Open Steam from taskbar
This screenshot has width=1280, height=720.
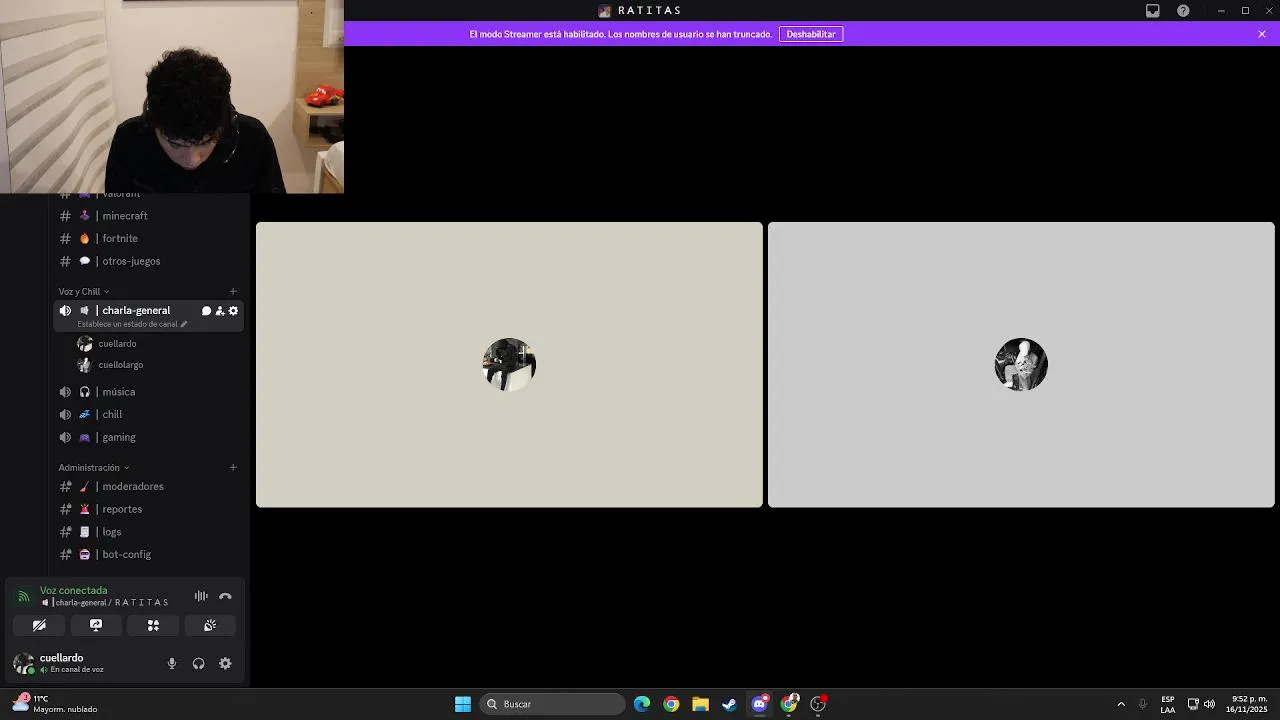point(729,704)
